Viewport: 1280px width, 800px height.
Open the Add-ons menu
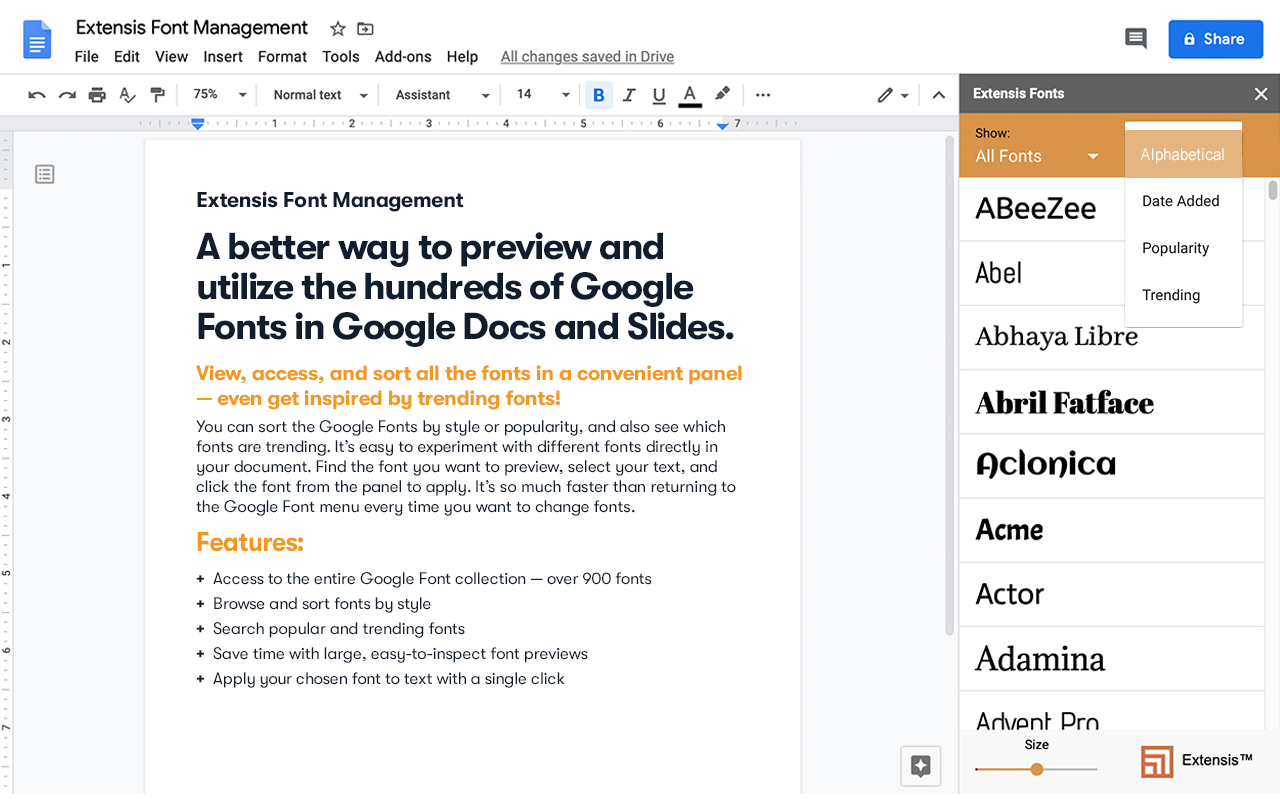click(403, 57)
